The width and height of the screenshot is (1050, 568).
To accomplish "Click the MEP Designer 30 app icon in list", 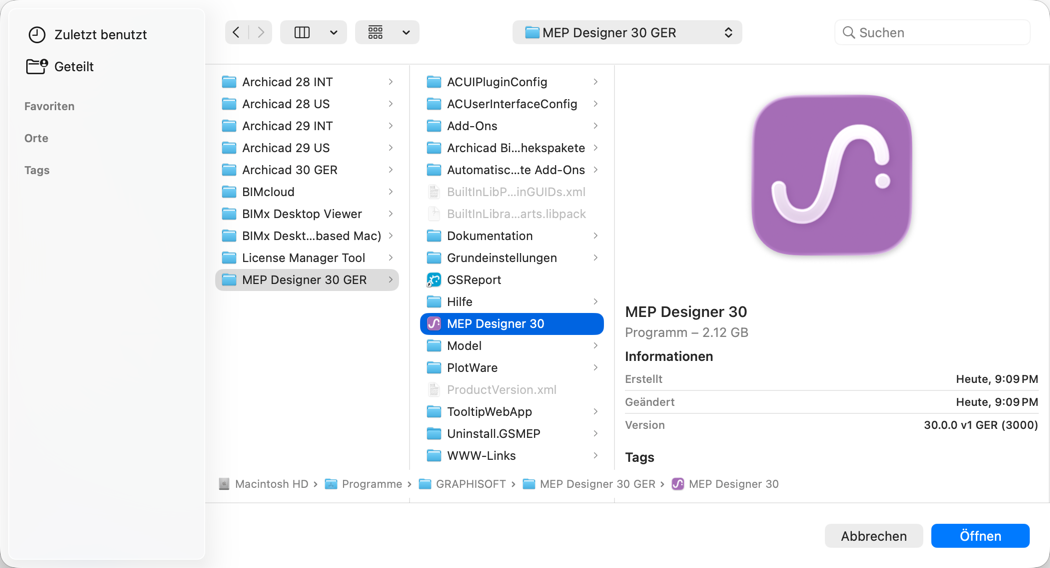I will click(434, 324).
